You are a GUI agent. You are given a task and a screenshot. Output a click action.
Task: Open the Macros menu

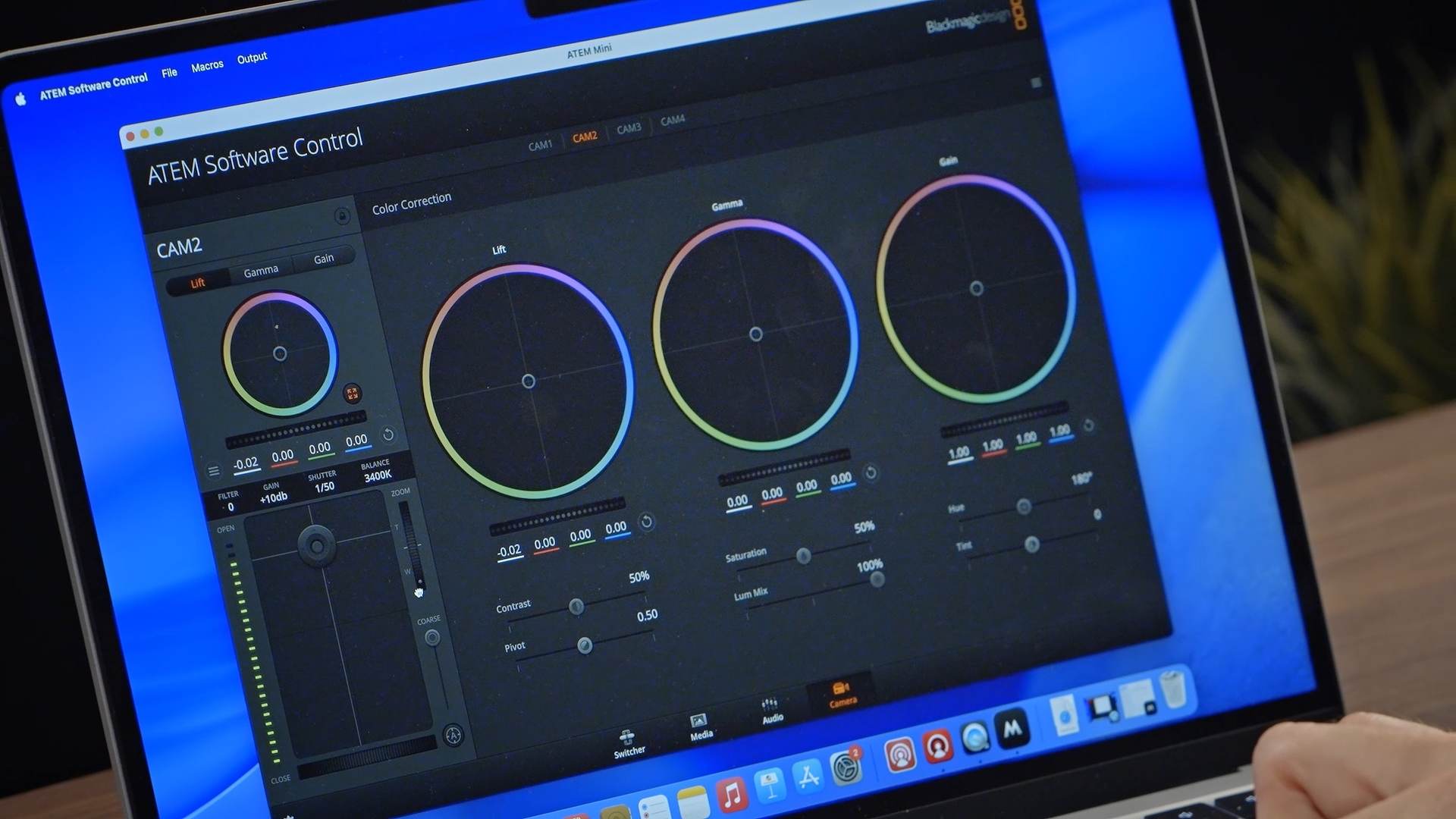coord(207,66)
